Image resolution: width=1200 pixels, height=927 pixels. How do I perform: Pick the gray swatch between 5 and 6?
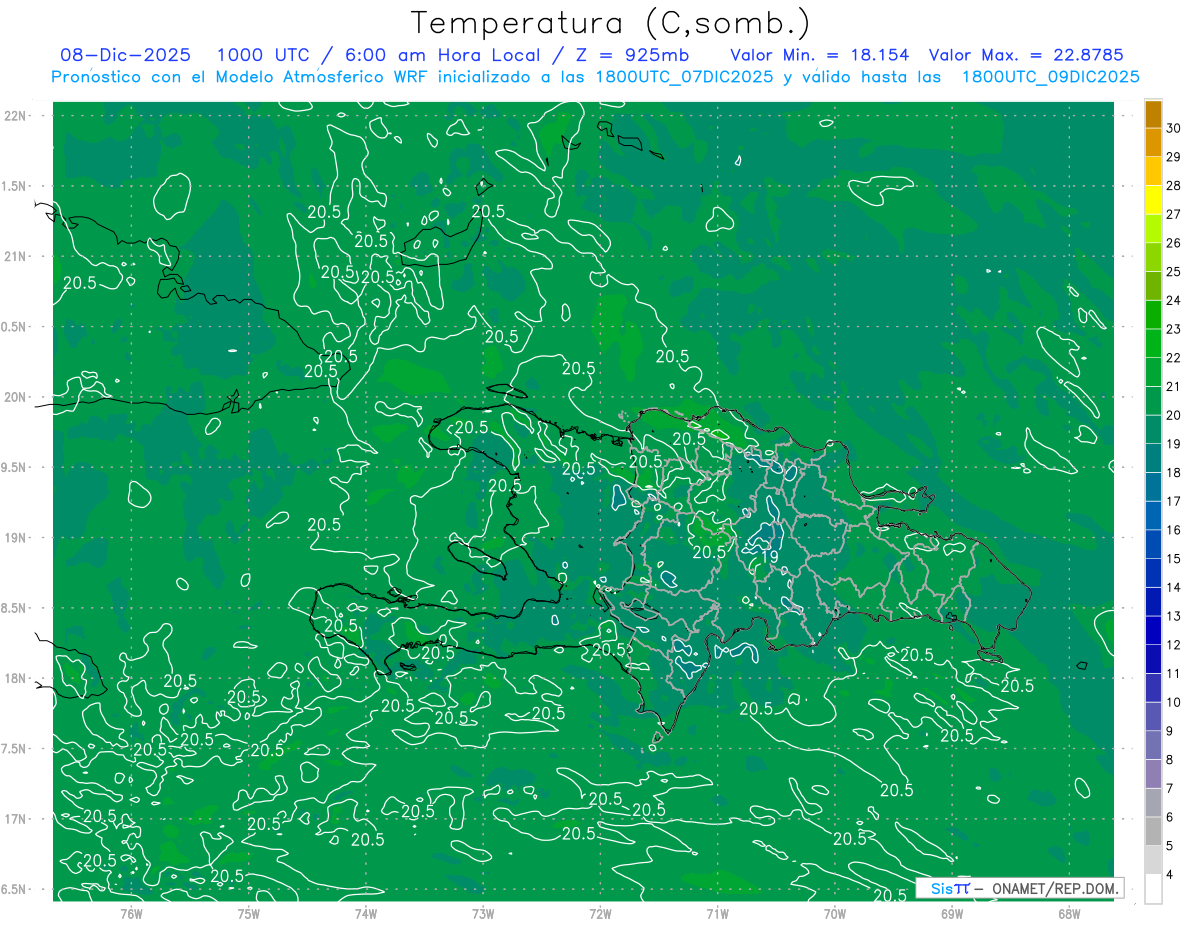tap(1153, 831)
